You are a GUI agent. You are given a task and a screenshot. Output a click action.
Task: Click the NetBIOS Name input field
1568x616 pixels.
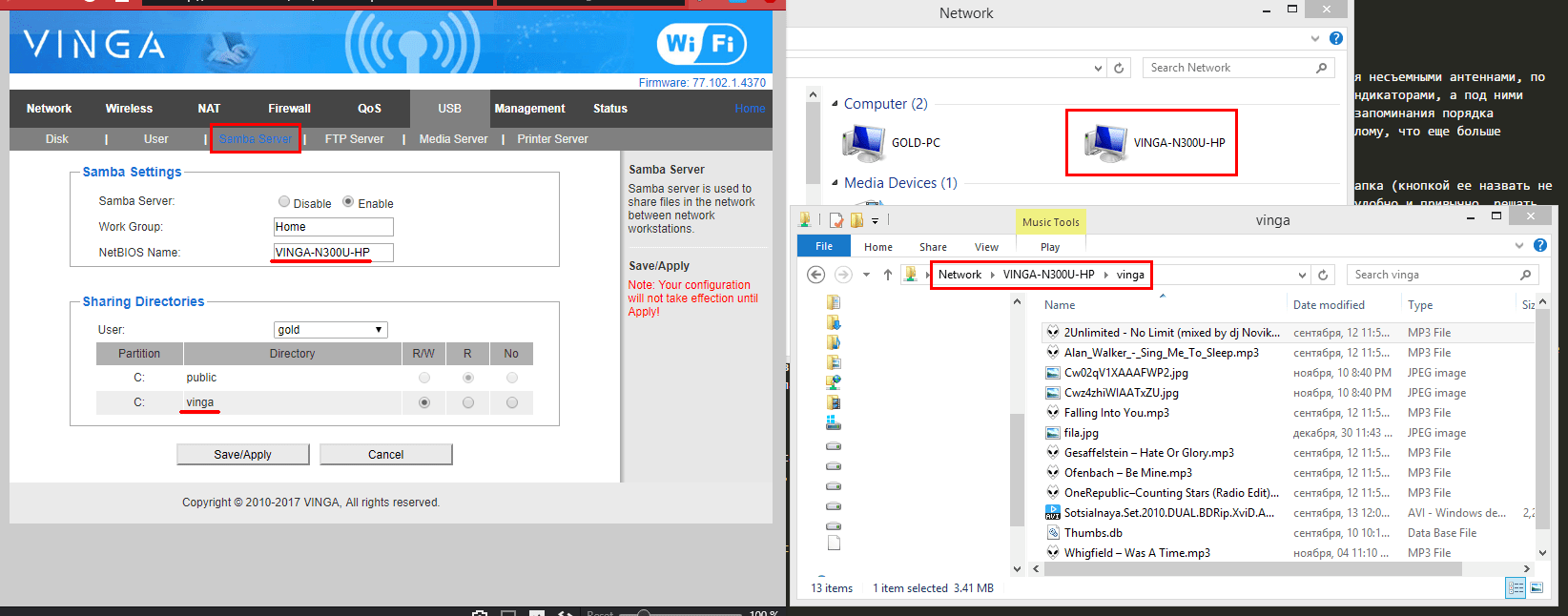click(333, 253)
